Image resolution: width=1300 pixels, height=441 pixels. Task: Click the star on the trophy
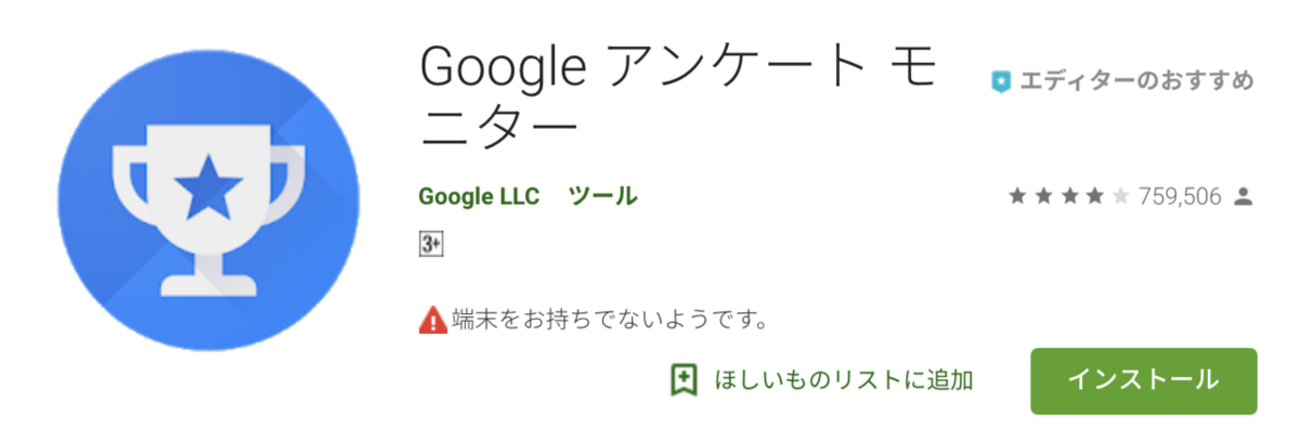pos(206,185)
